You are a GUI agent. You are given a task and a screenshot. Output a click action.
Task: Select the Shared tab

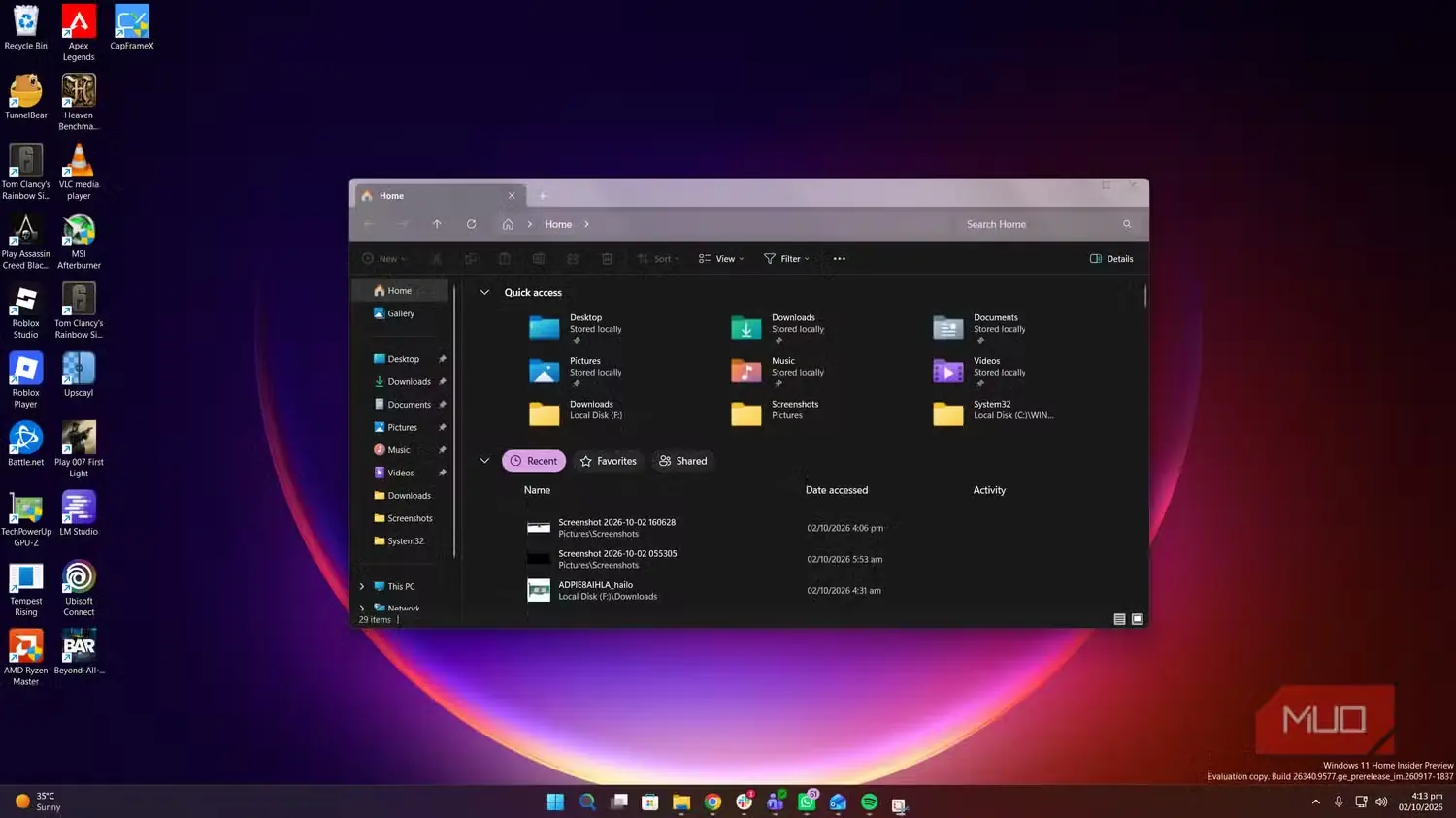point(683,461)
